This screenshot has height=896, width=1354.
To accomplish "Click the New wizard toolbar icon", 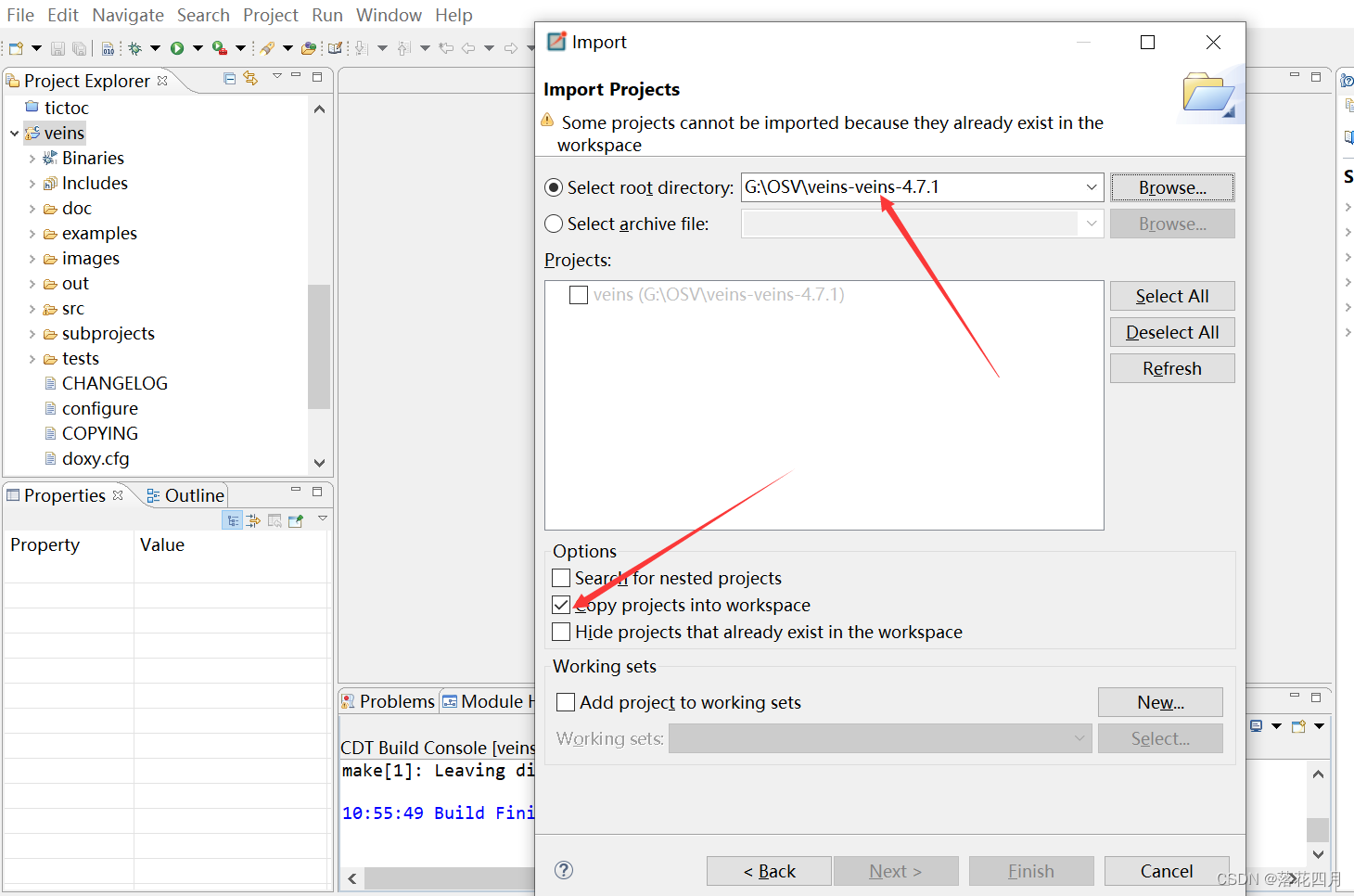I will [16, 48].
